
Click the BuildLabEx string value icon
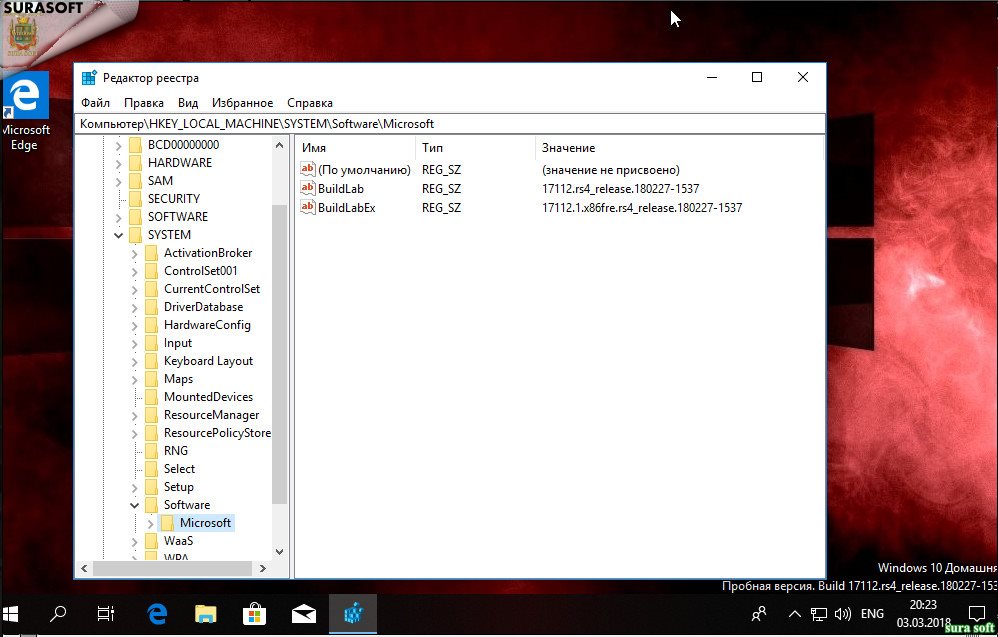click(x=308, y=207)
